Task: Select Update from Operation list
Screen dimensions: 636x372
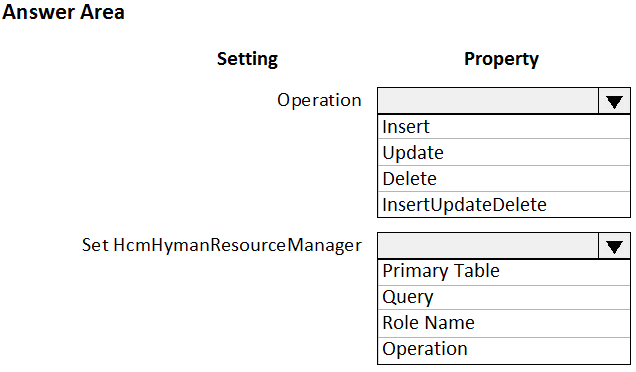Action: tap(504, 153)
